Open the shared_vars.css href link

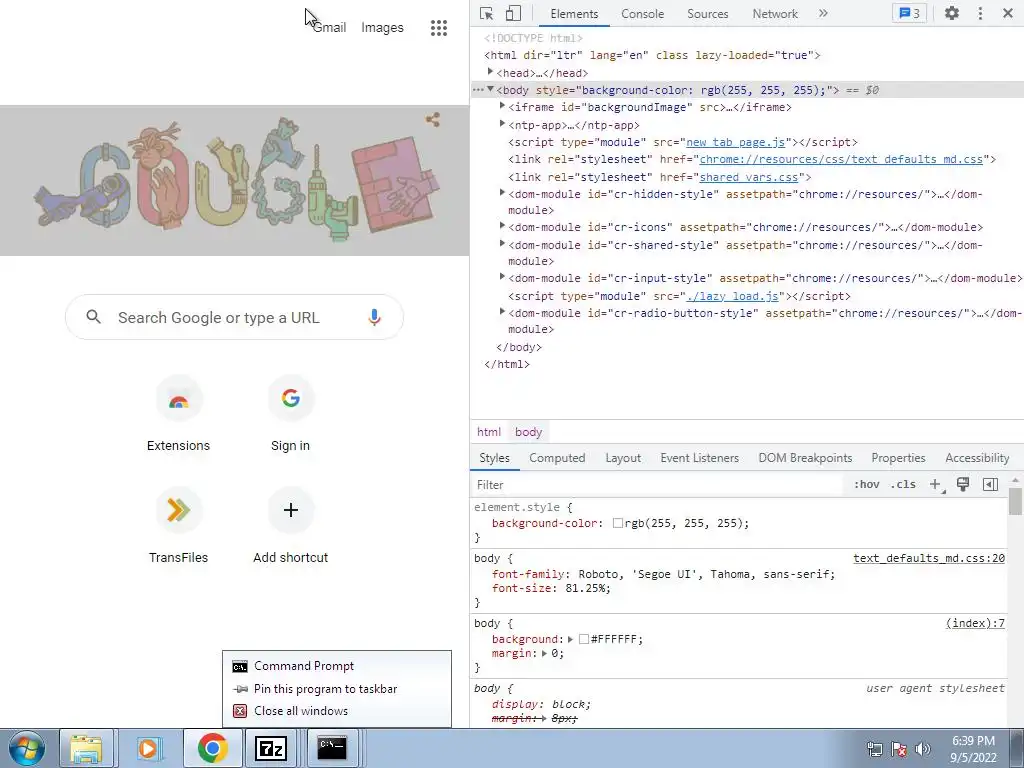(x=748, y=177)
